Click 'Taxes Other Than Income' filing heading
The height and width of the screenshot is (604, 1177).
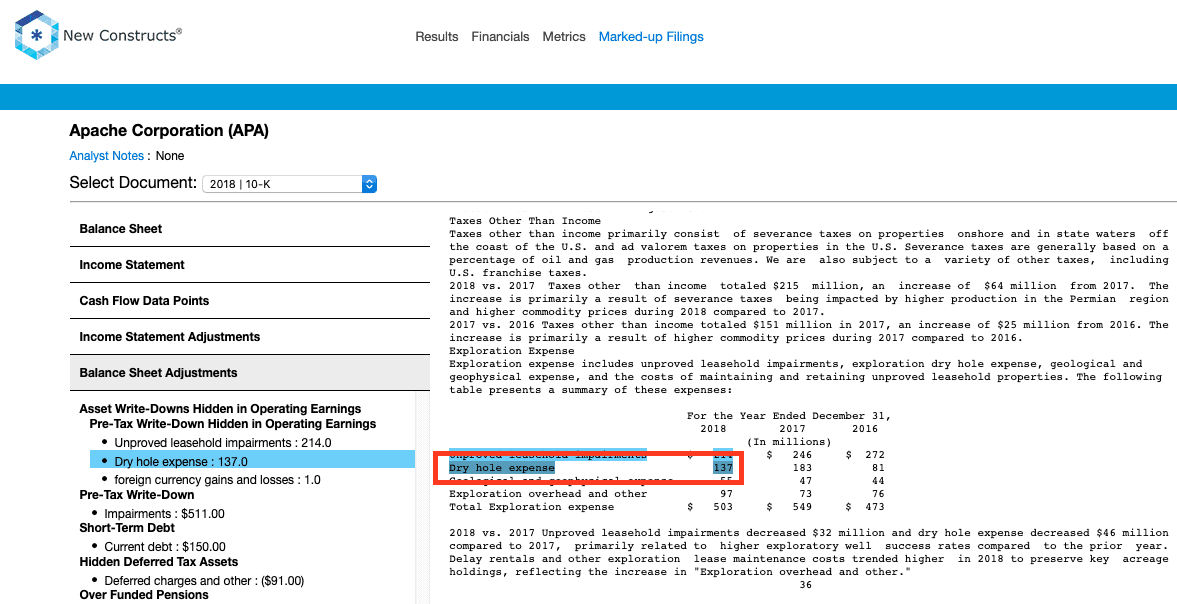coord(525,221)
